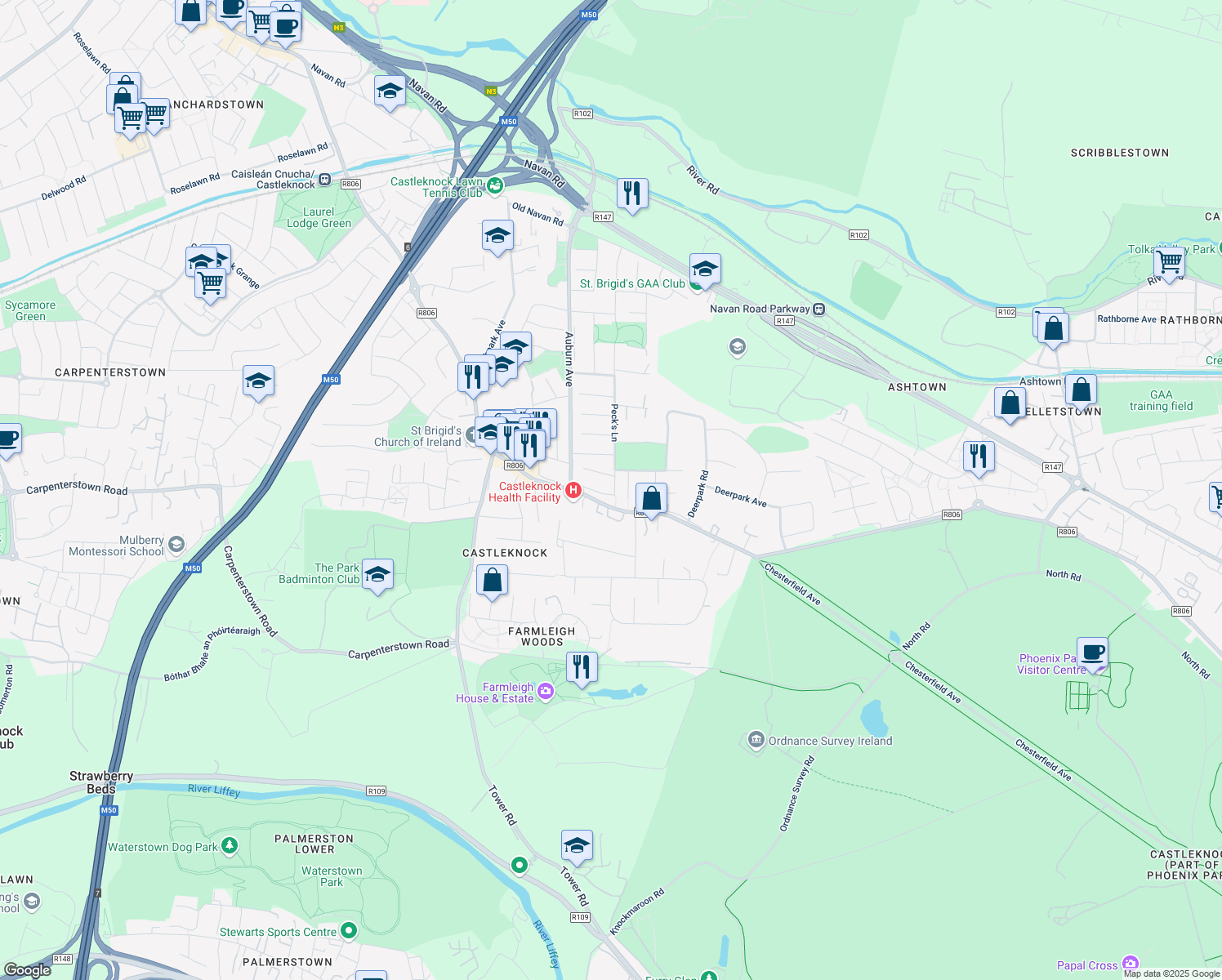Select the Ordnance Survey Ireland marker
The image size is (1222, 980).
[x=756, y=741]
